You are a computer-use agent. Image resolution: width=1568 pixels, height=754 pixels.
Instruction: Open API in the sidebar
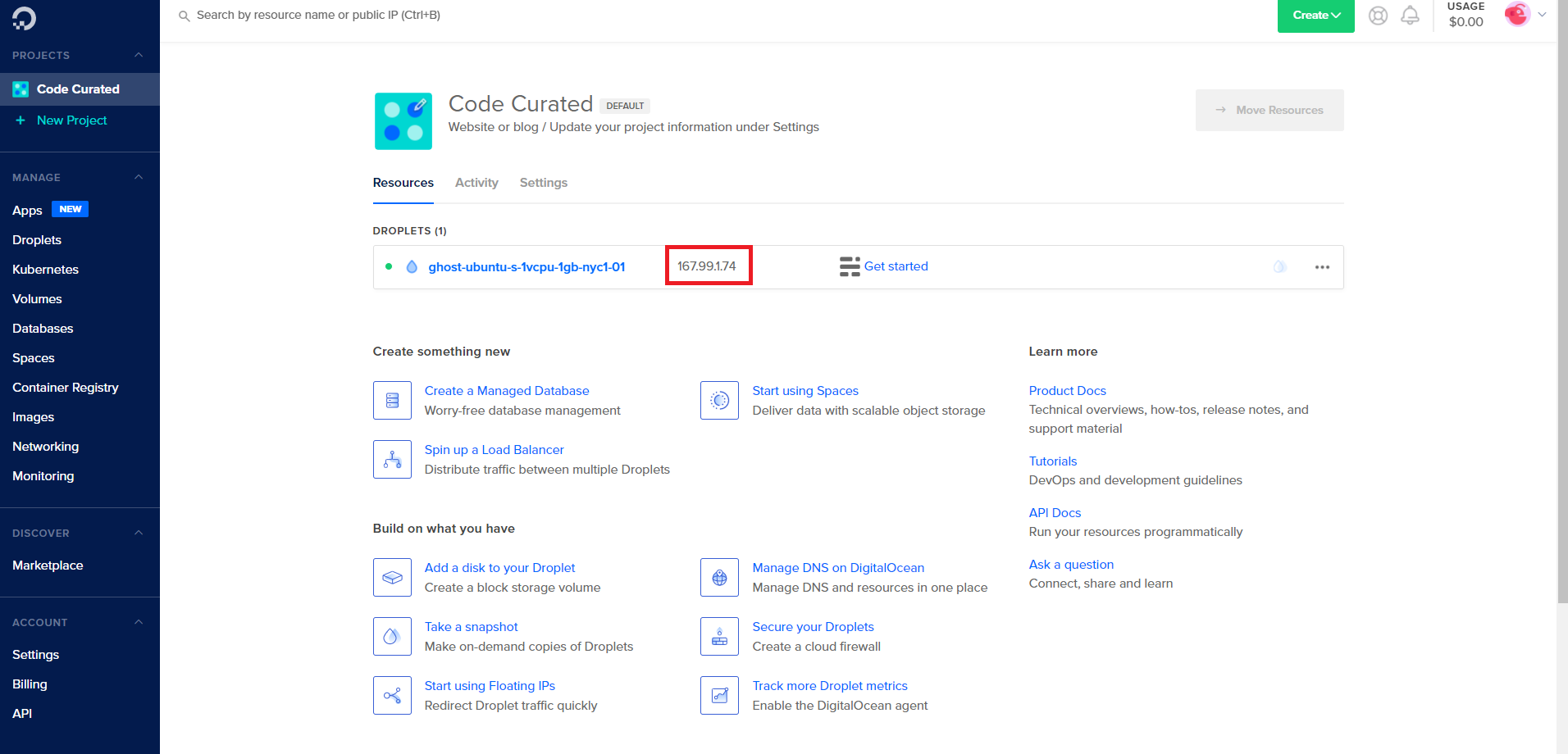pos(22,714)
